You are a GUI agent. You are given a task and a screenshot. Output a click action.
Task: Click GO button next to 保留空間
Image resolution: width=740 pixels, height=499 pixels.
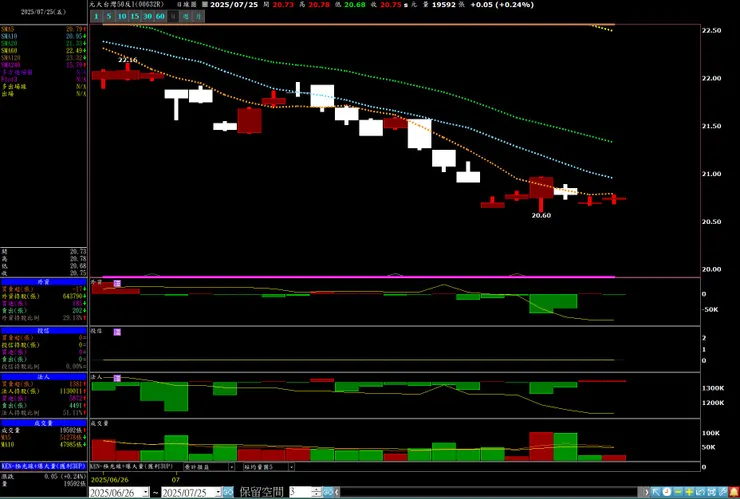(x=328, y=492)
